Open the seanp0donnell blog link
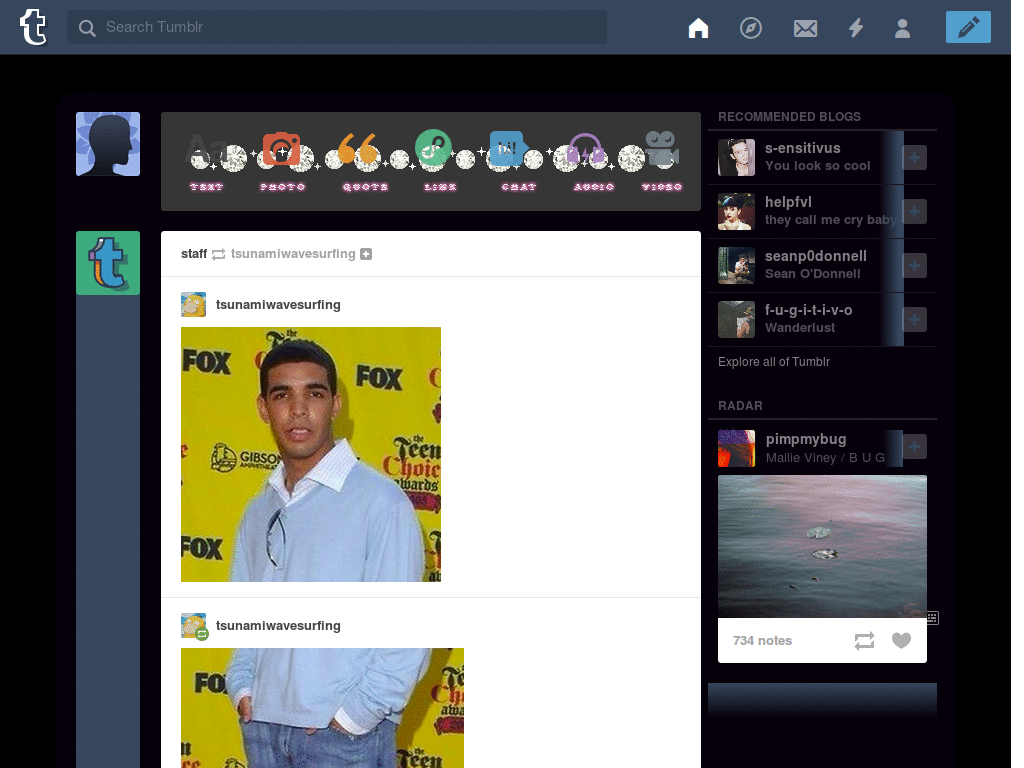Viewport: 1024px width, 768px height. (x=816, y=256)
